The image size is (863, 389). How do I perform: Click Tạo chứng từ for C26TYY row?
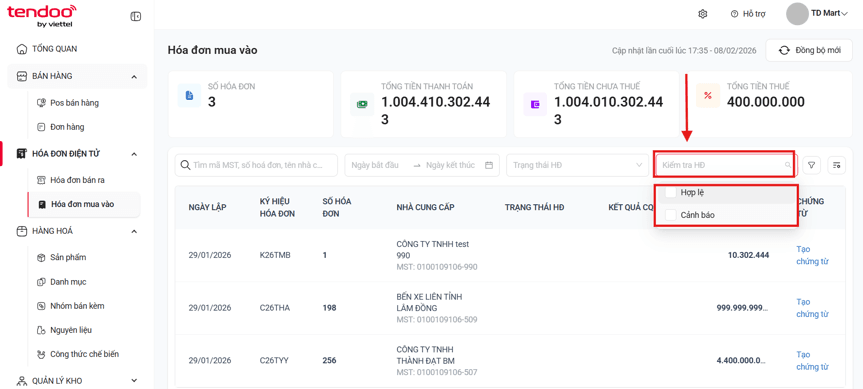[812, 360]
